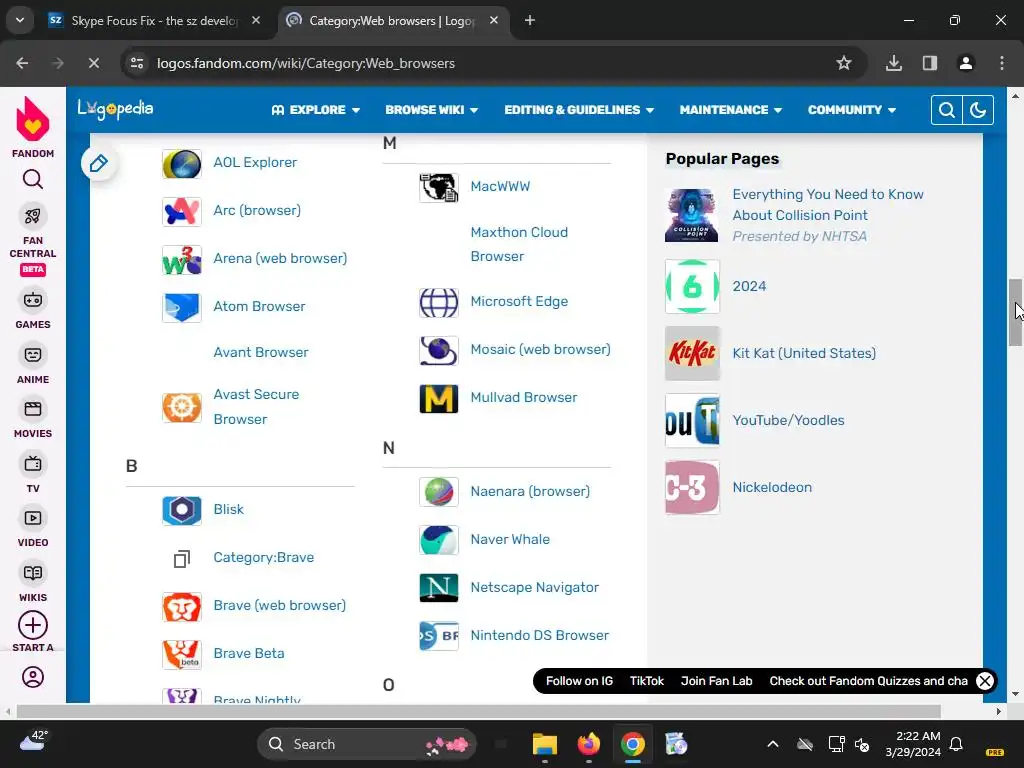Open the TV icon in sidebar
The height and width of the screenshot is (768, 1024).
(x=33, y=464)
